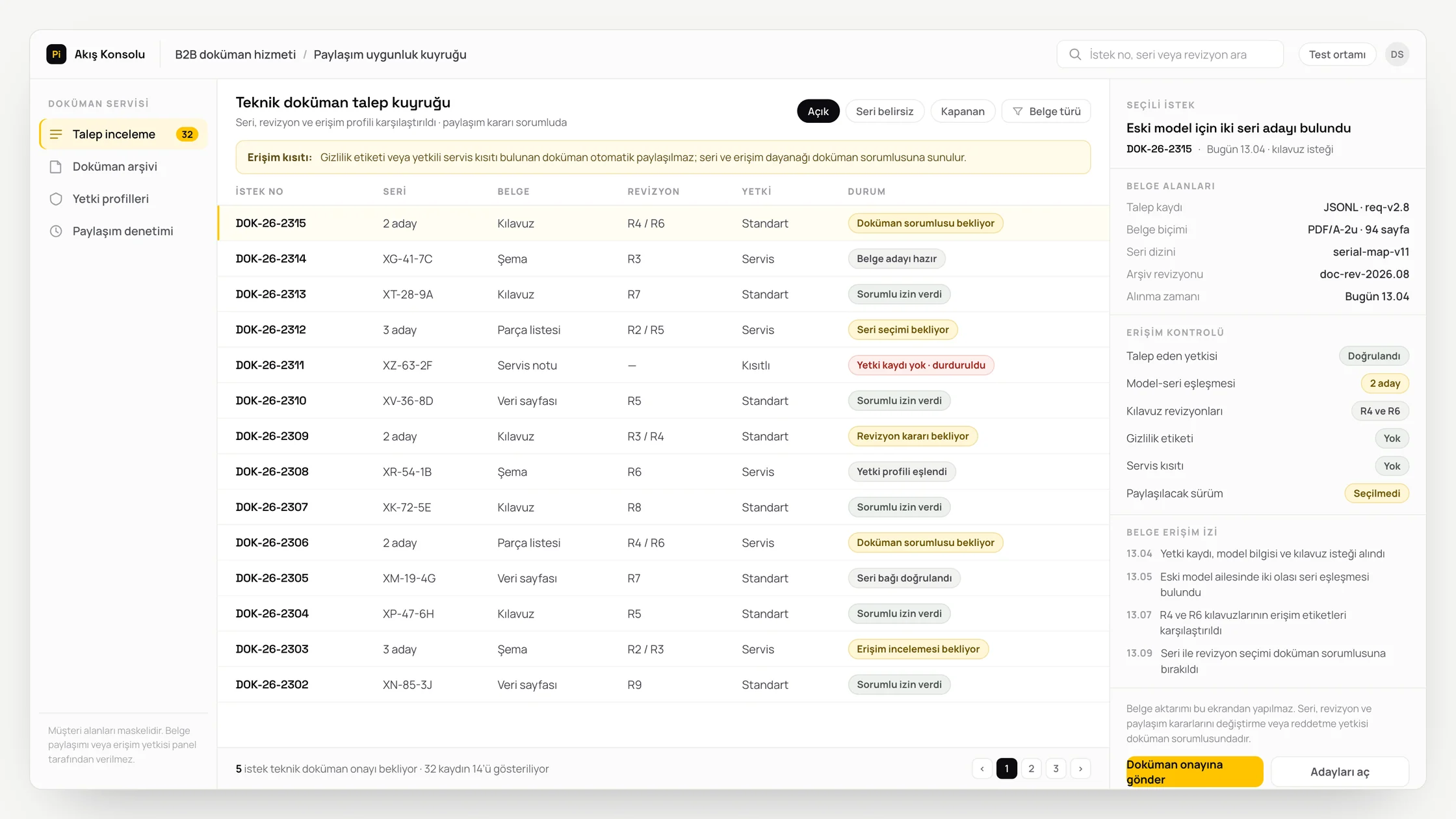Open the Doküman arşivi section
1456x819 pixels.
pyautogui.click(x=123, y=166)
